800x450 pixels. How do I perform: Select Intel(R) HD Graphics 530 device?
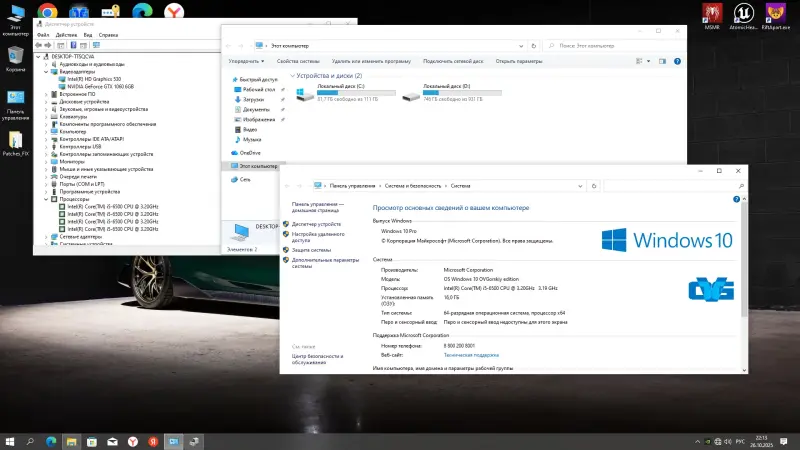[x=94, y=79]
